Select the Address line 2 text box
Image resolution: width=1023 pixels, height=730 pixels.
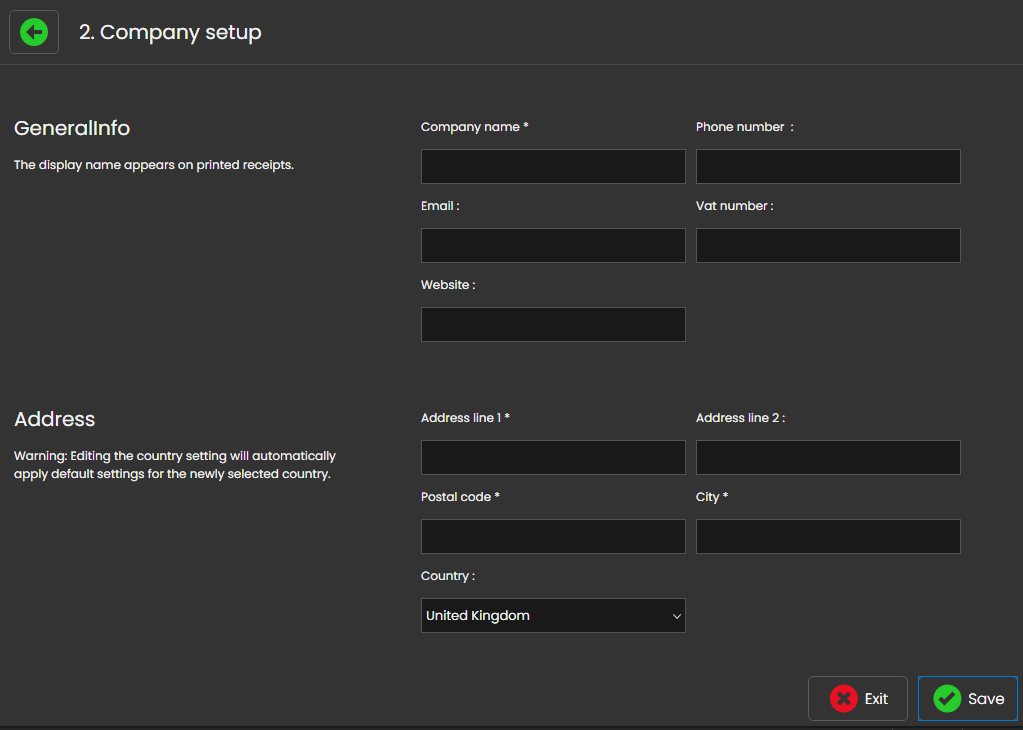[x=828, y=458]
